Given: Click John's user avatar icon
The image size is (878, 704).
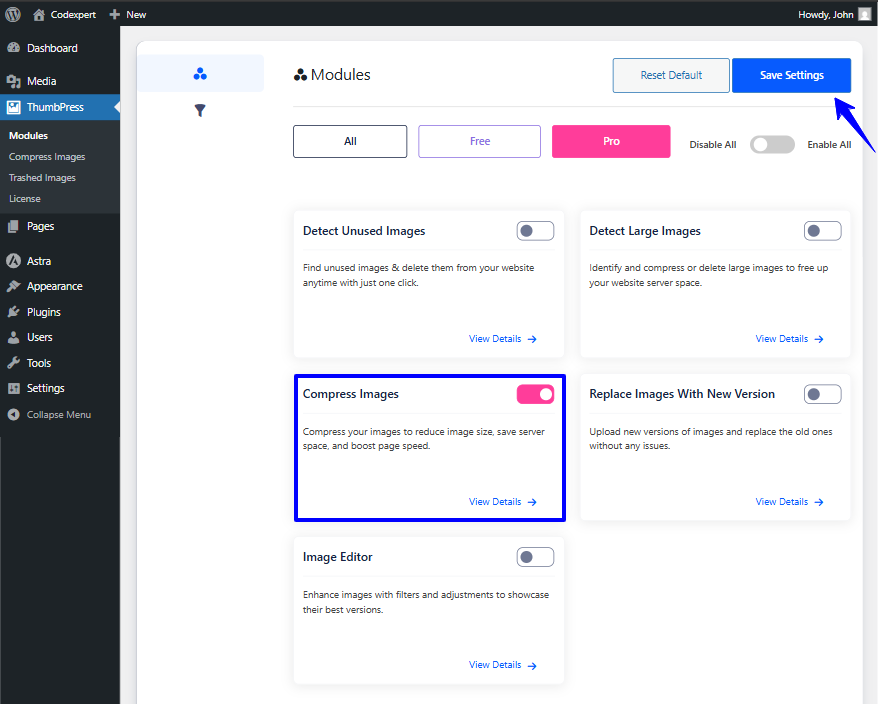Looking at the screenshot, I should 865,15.
